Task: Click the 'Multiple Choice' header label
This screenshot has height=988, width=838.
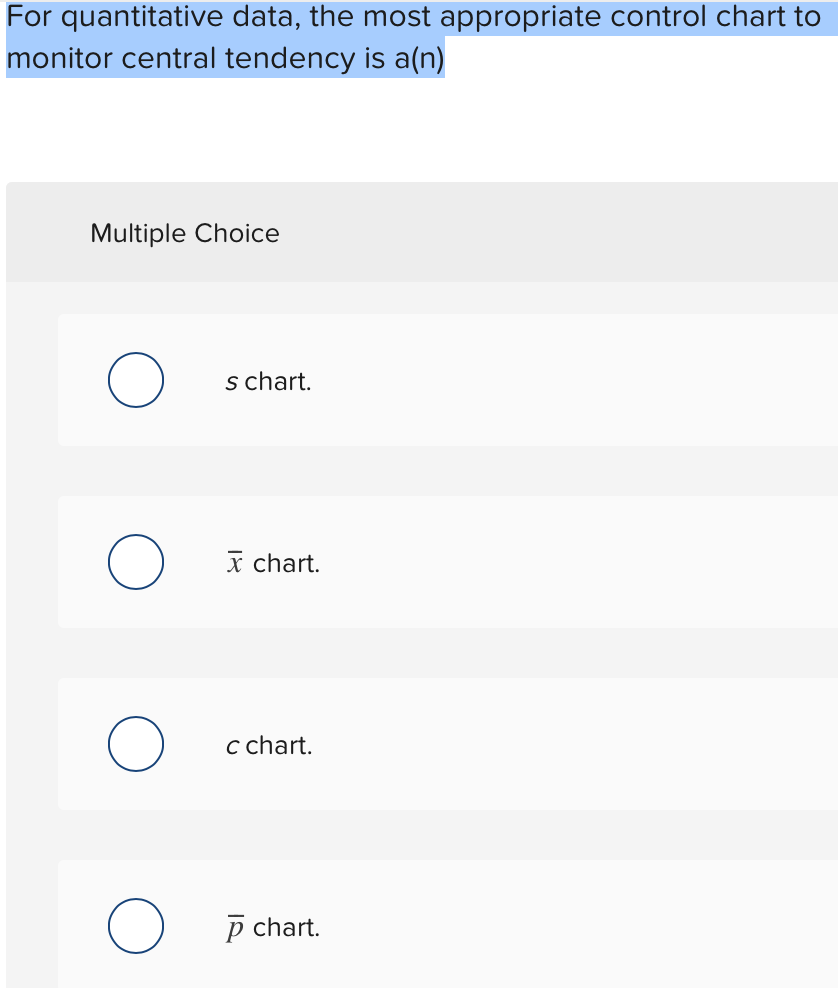Action: (185, 233)
